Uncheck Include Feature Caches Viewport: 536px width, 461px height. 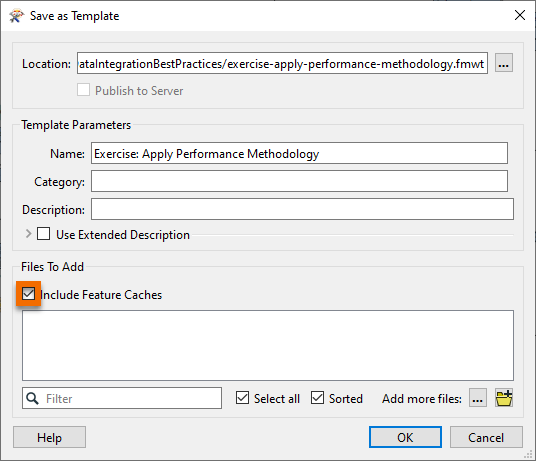pyautogui.click(x=28, y=294)
